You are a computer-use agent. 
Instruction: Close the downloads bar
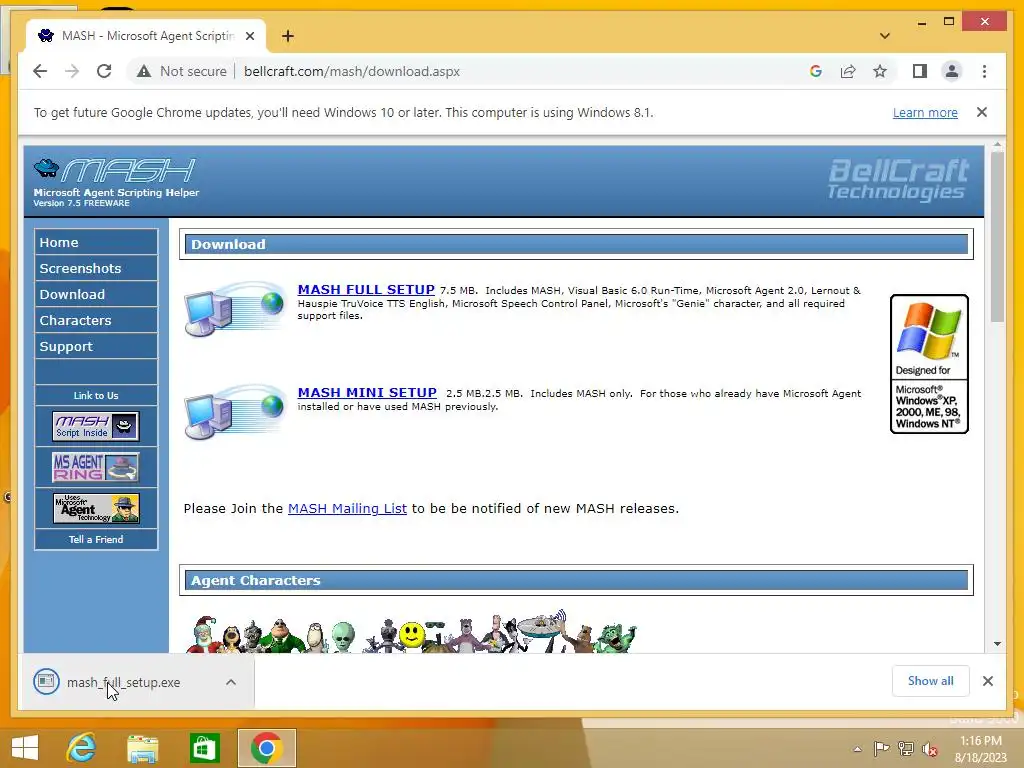(x=987, y=681)
